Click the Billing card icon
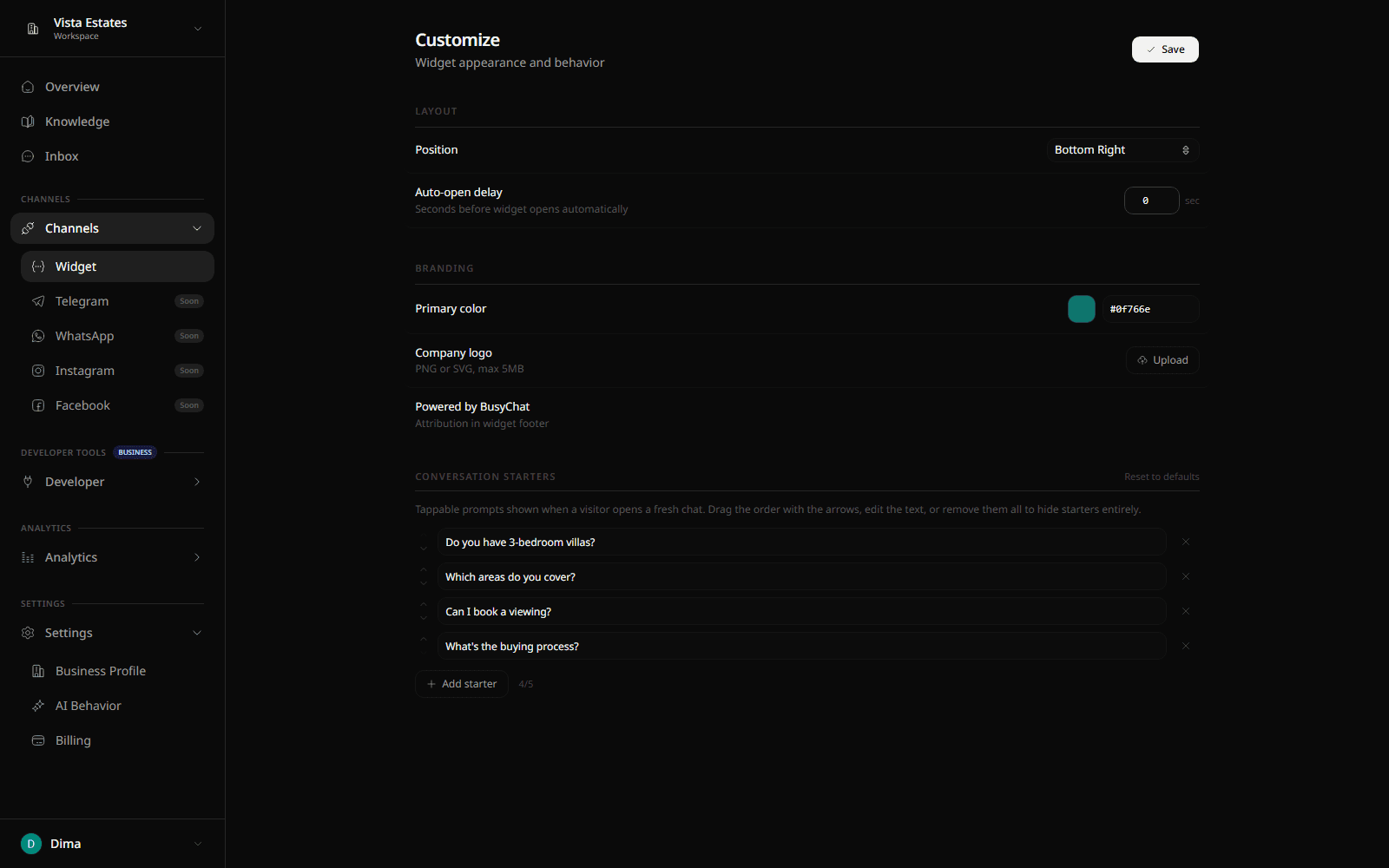 38,740
